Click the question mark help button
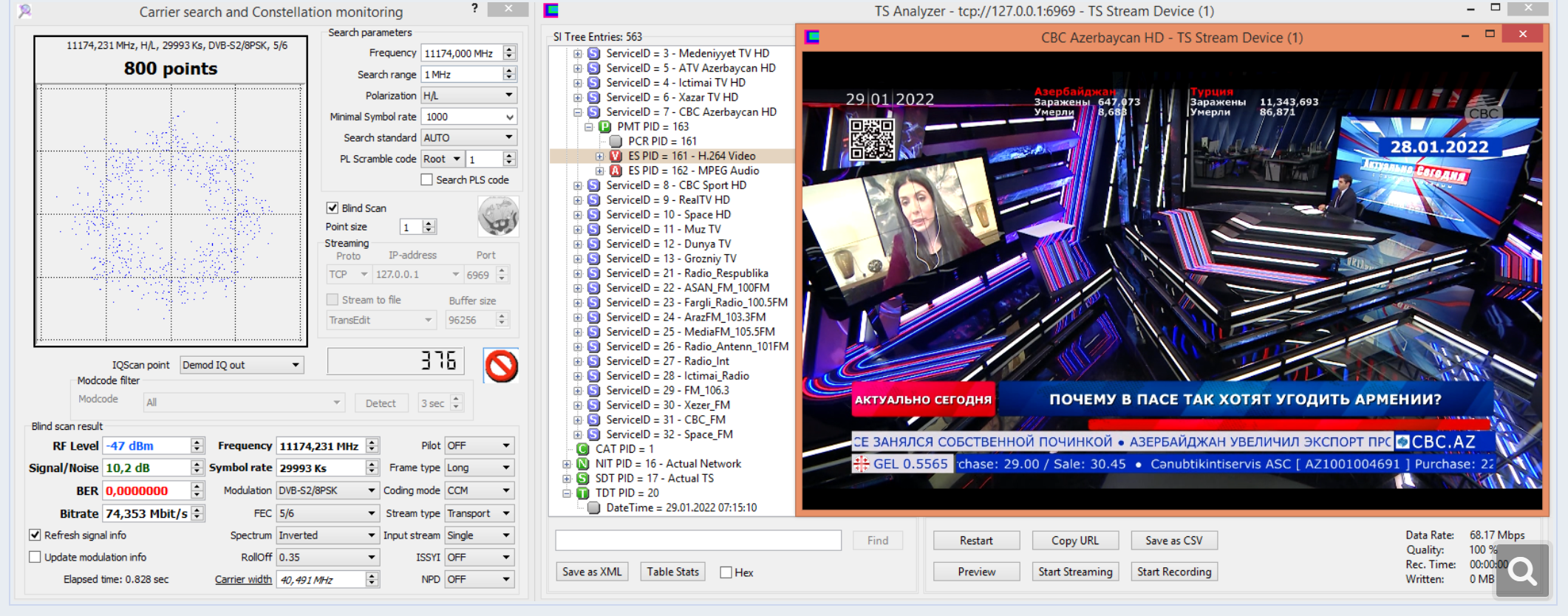This screenshot has height=616, width=1568. click(474, 8)
